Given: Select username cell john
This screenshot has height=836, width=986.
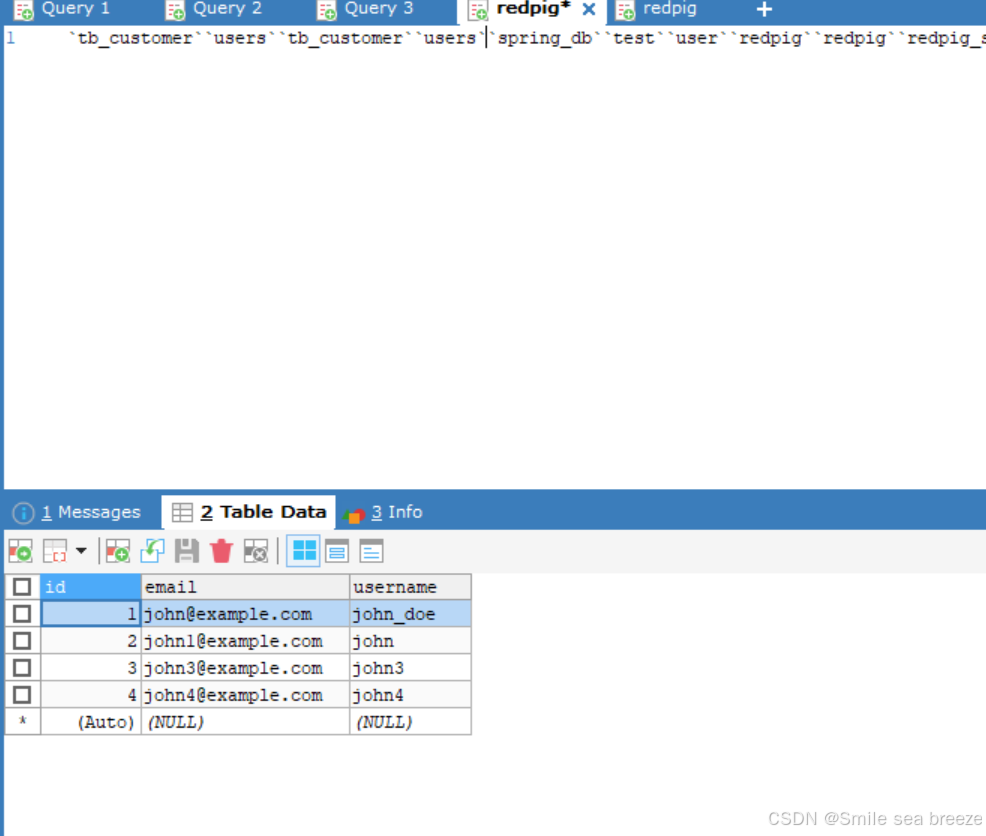Looking at the screenshot, I should (410, 641).
